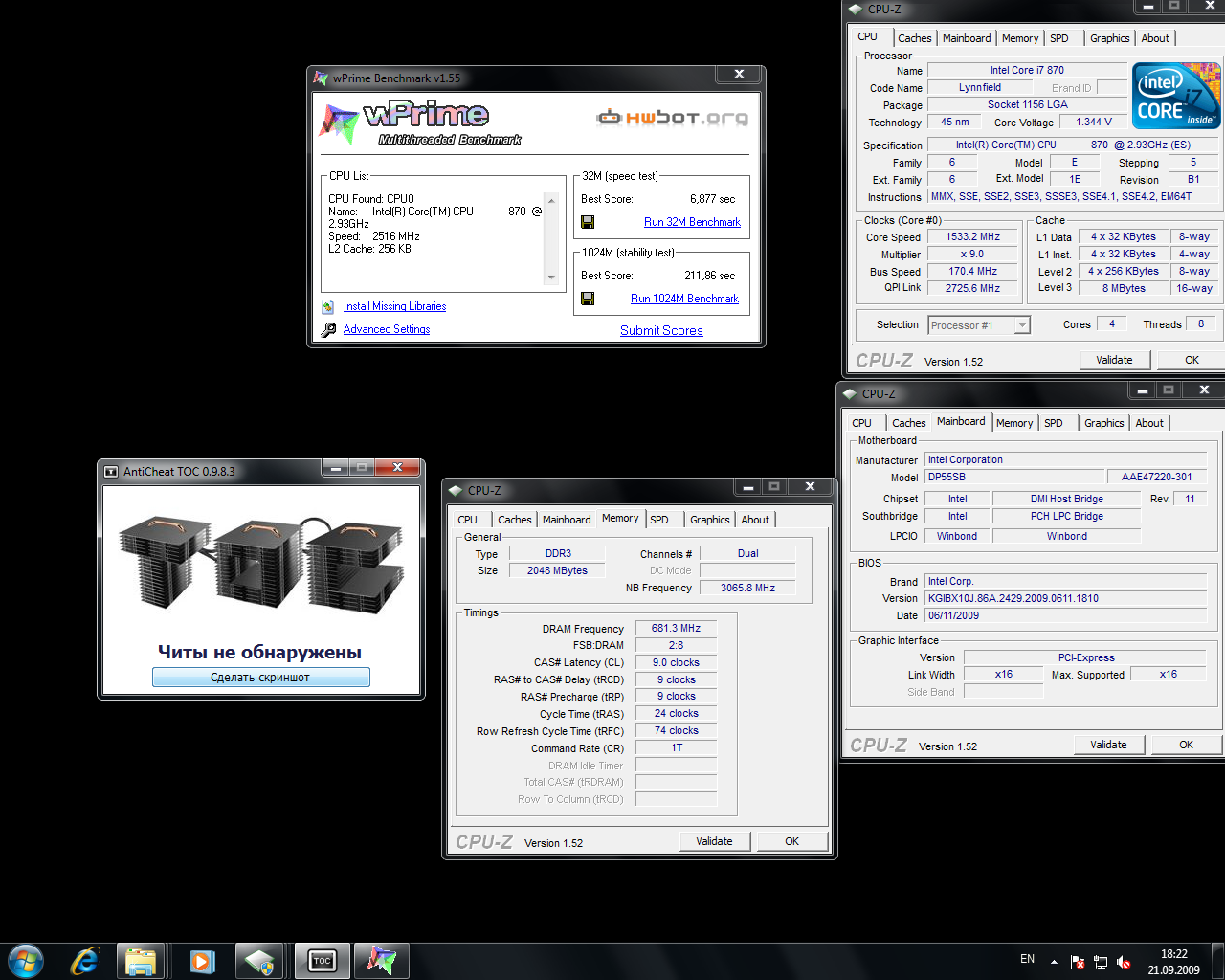Click the Install Missing Libraries link
Image resolution: width=1225 pixels, height=980 pixels.
394,306
